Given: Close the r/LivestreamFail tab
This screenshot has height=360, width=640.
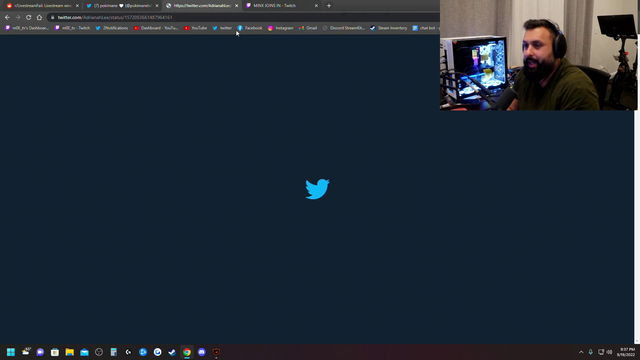Looking at the screenshot, I should pyautogui.click(x=77, y=6).
